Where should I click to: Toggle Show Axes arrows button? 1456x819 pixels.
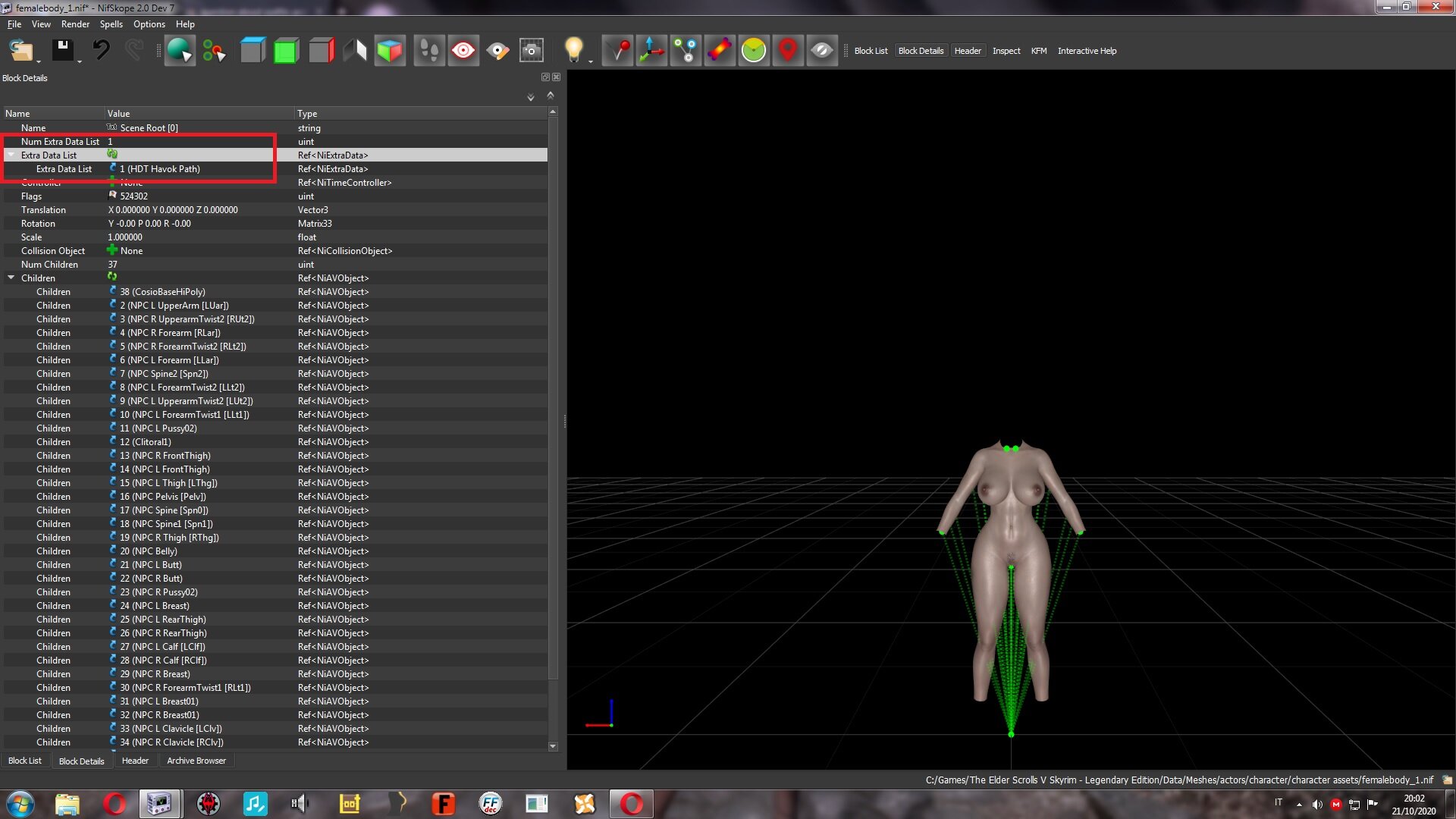651,51
